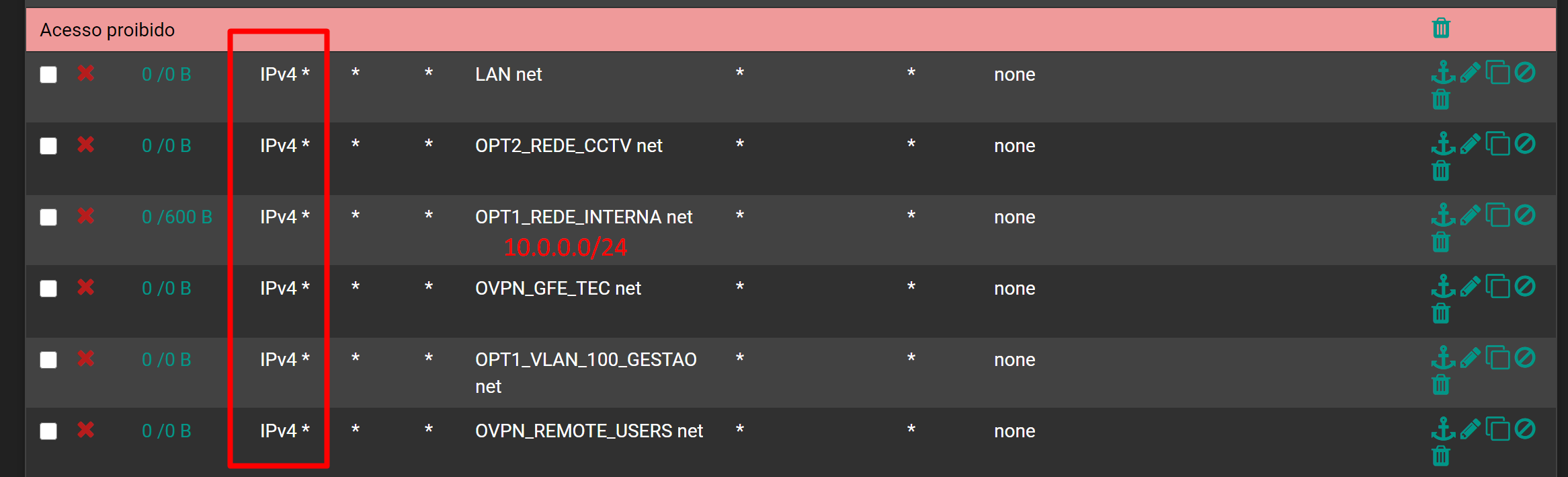
Task: Delete the OPT1_VLAN_100_GESTAO net rule
Action: tap(1441, 385)
